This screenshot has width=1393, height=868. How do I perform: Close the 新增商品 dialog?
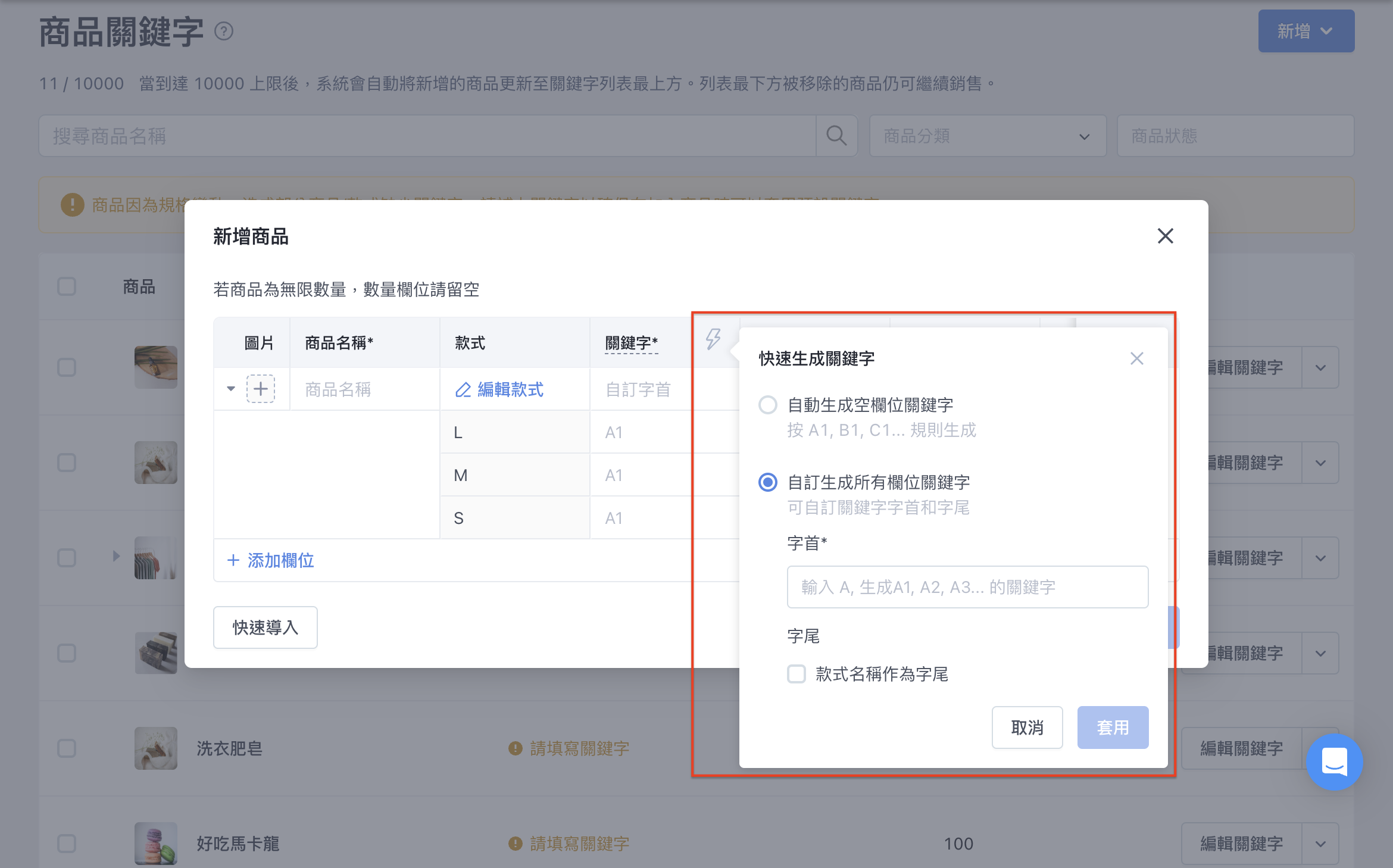point(1165,236)
